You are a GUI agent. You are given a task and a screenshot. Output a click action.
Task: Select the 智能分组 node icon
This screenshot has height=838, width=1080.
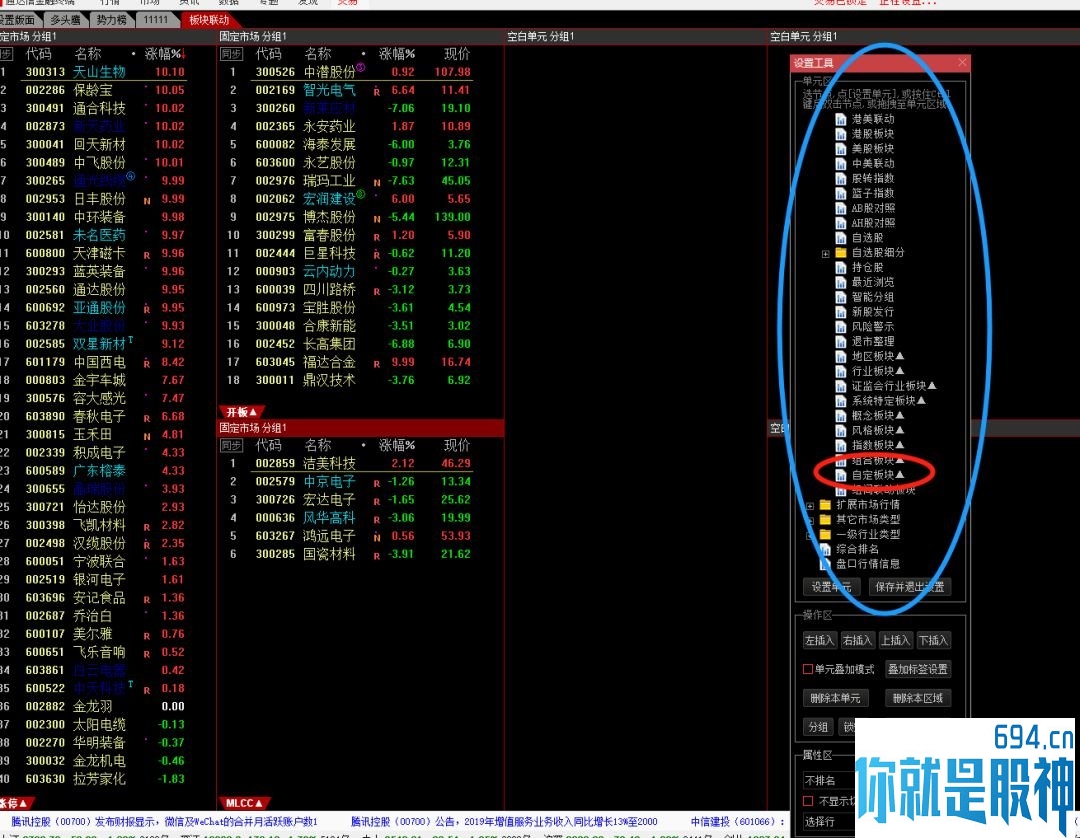tap(841, 297)
